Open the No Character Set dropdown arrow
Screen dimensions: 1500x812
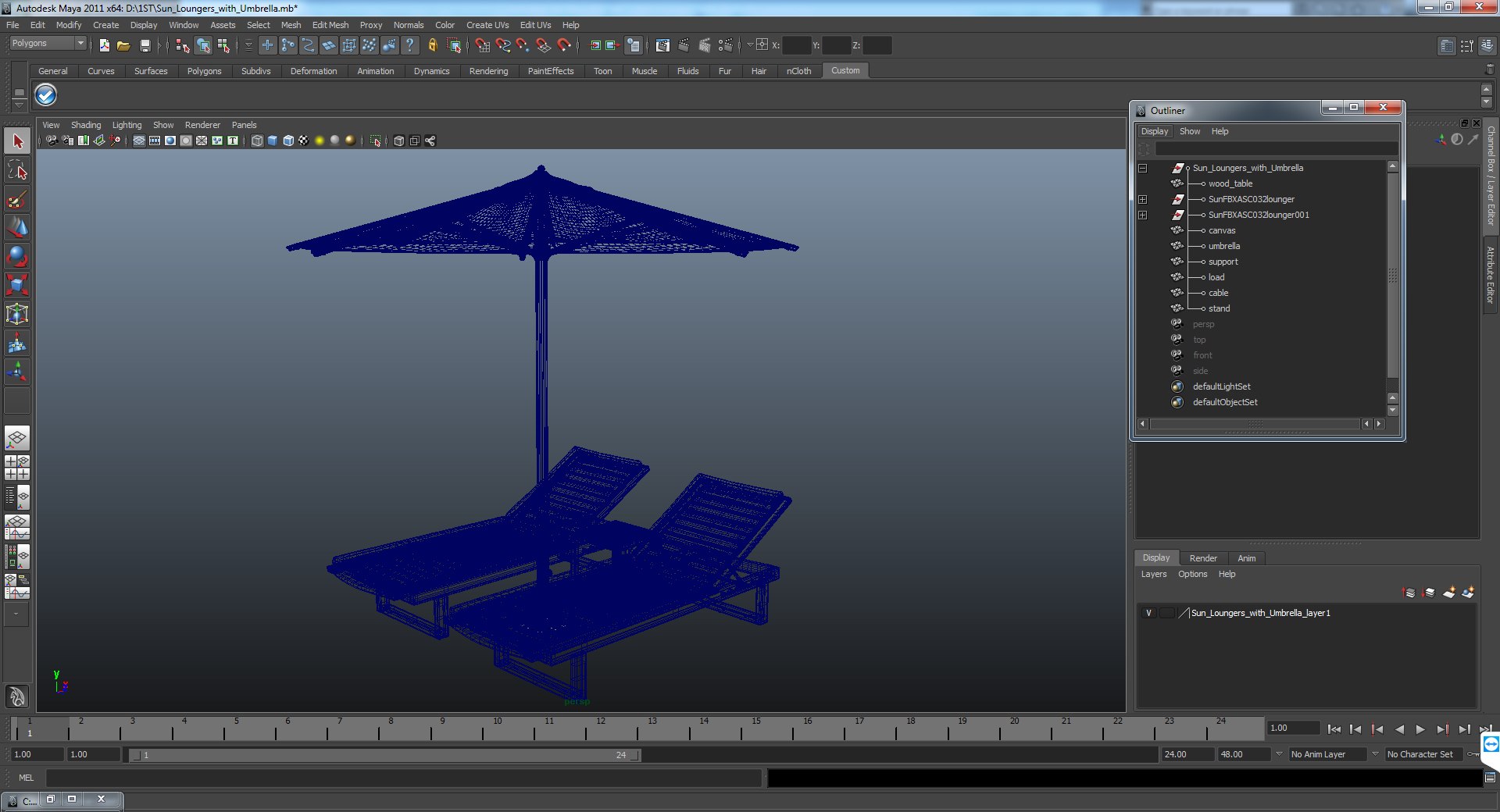pos(1376,754)
